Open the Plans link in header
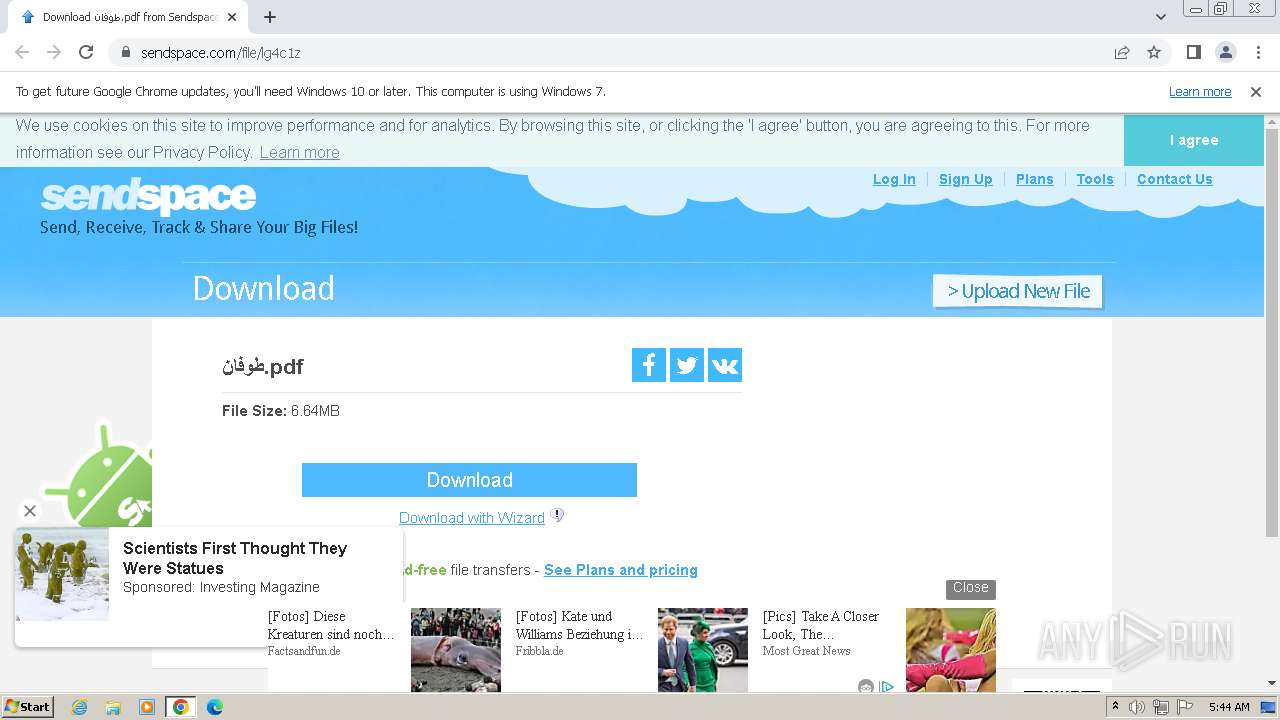1280x720 pixels. [1034, 179]
